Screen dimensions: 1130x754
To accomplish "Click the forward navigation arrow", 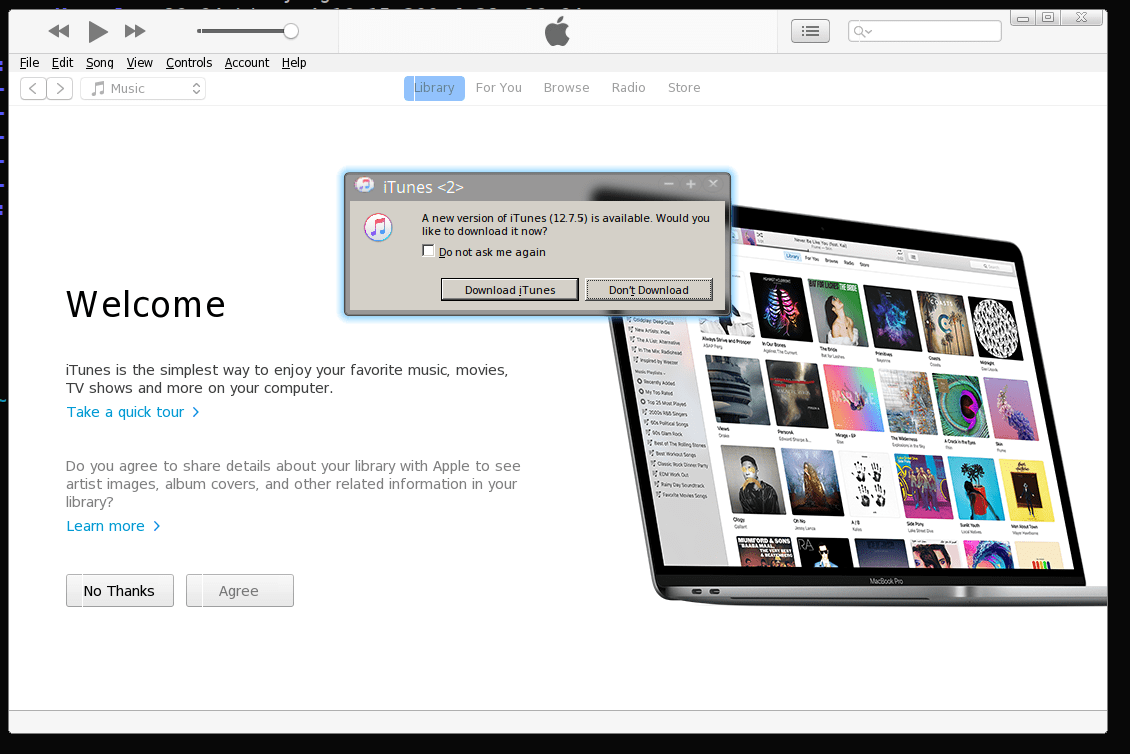I will click(x=59, y=88).
